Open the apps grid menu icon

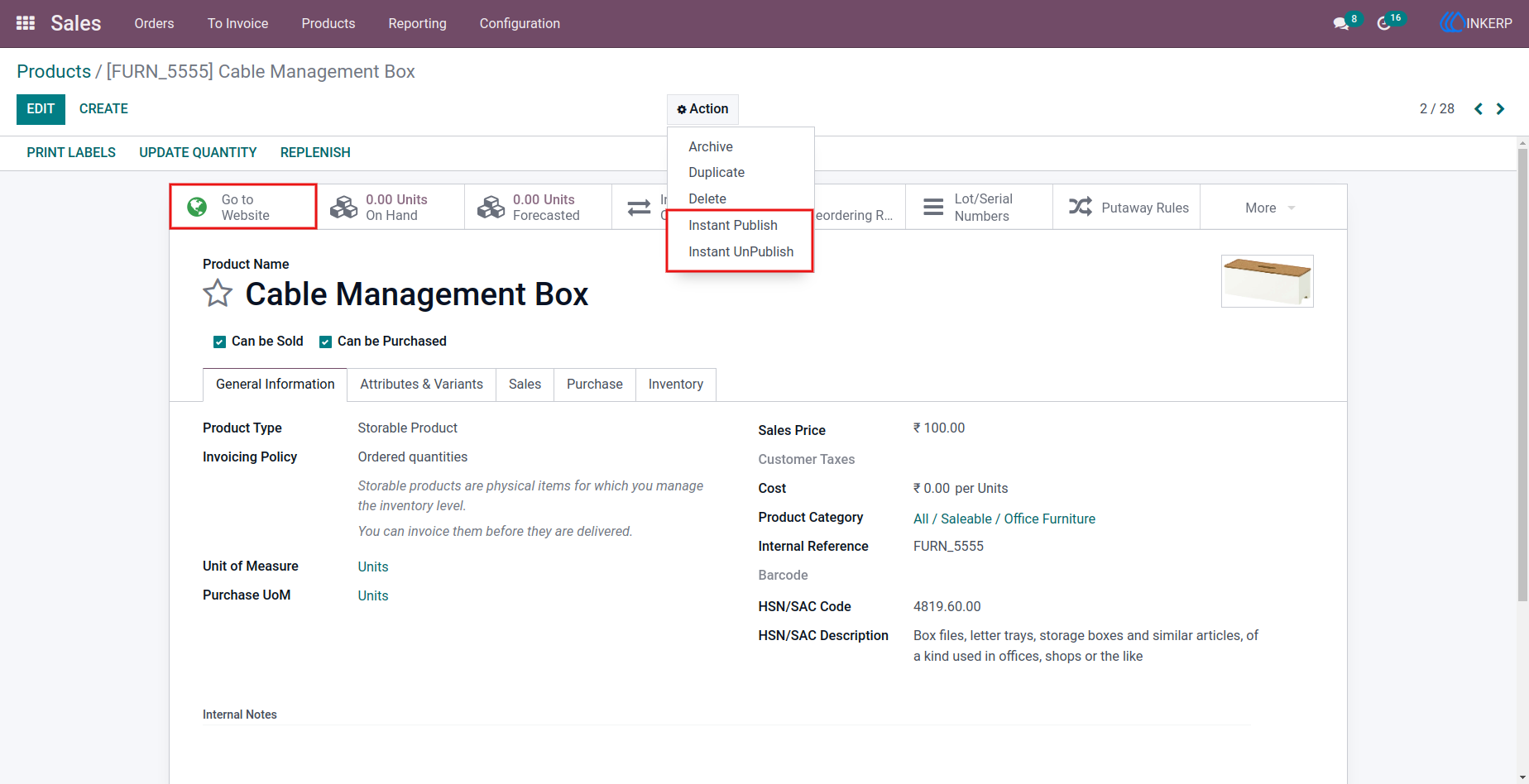click(26, 23)
